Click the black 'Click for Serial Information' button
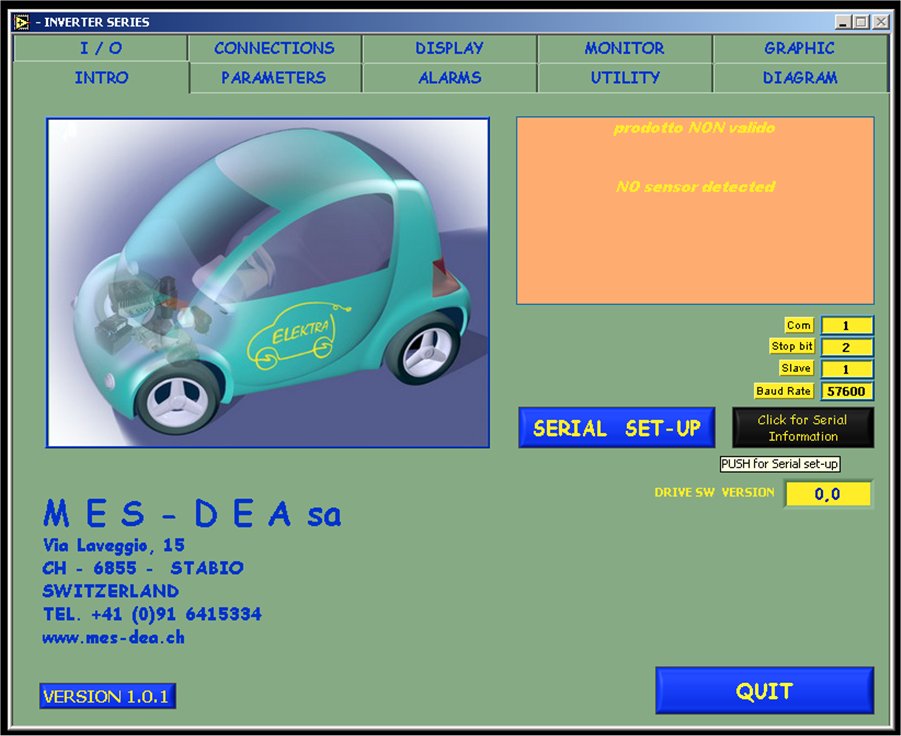The height and width of the screenshot is (736, 901). (803, 427)
